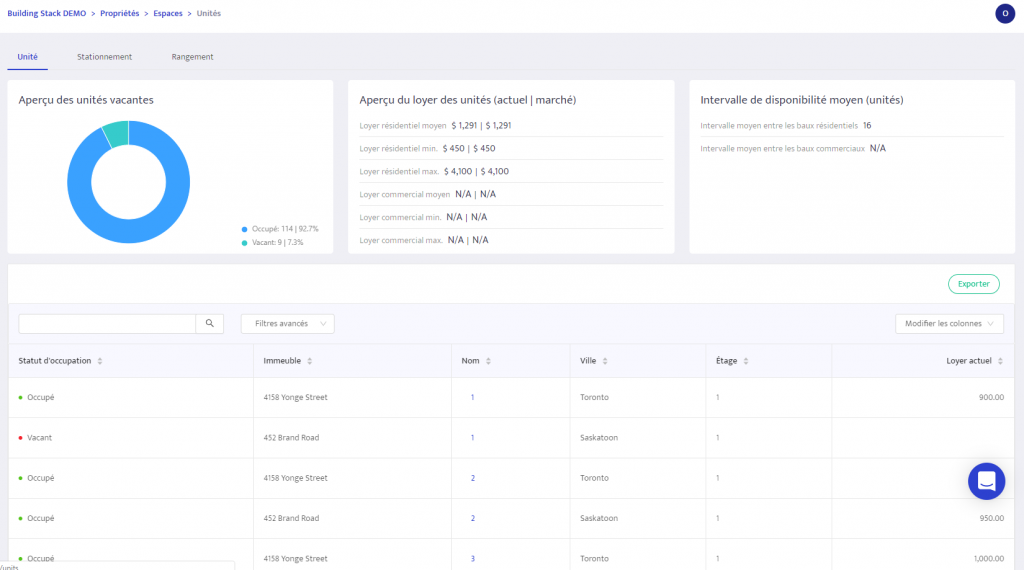Open unit 1 of 4158 Yonge Street
Image resolution: width=1024 pixels, height=570 pixels.
click(472, 397)
